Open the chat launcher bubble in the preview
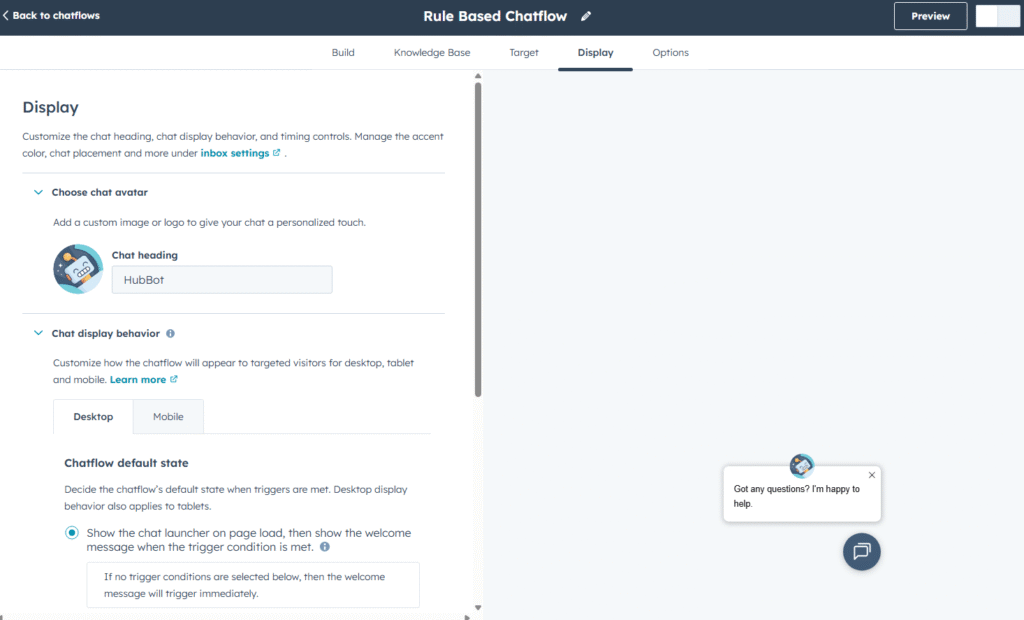1024x620 pixels. point(861,551)
